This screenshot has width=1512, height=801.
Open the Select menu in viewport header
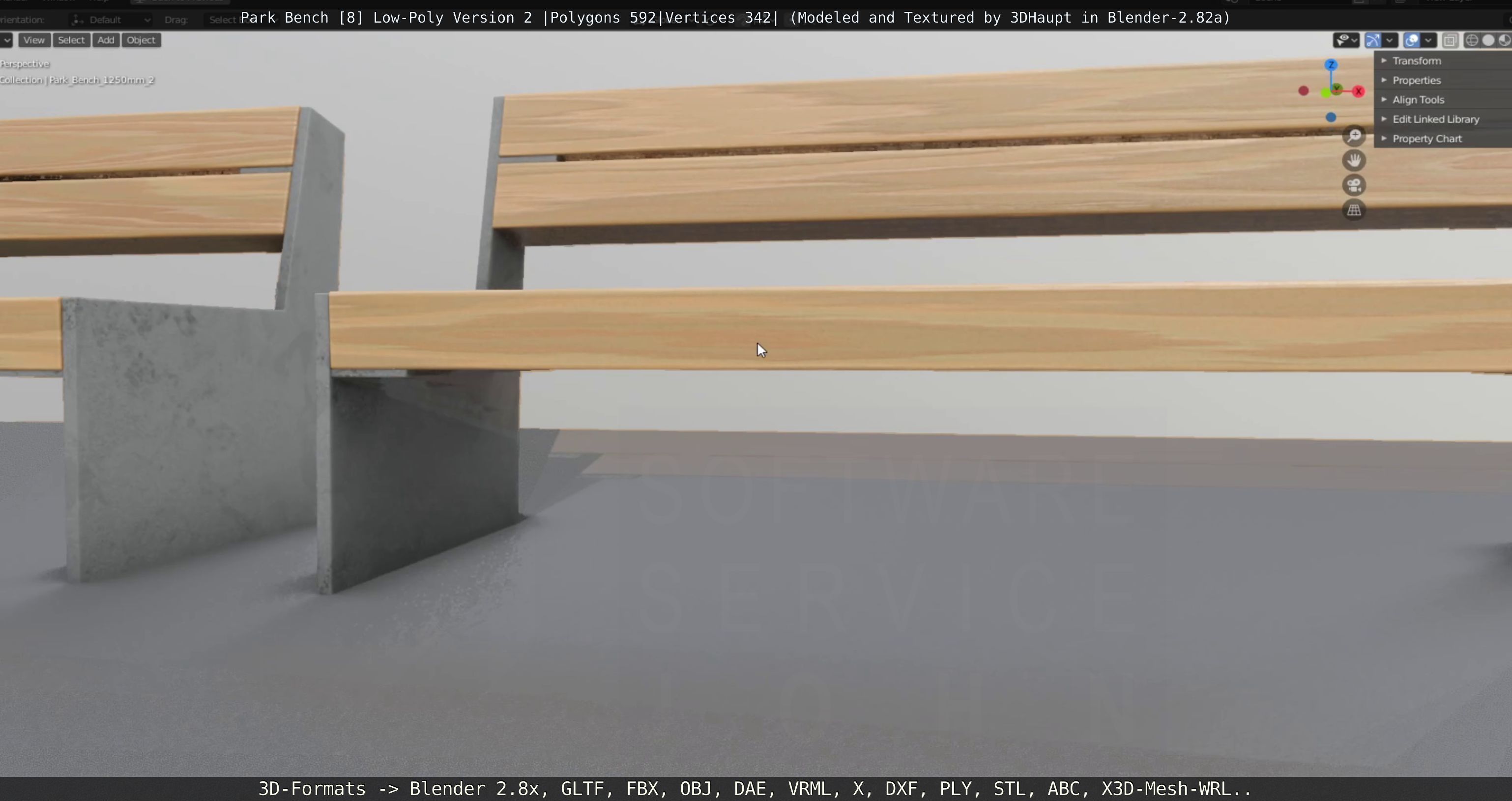click(71, 40)
